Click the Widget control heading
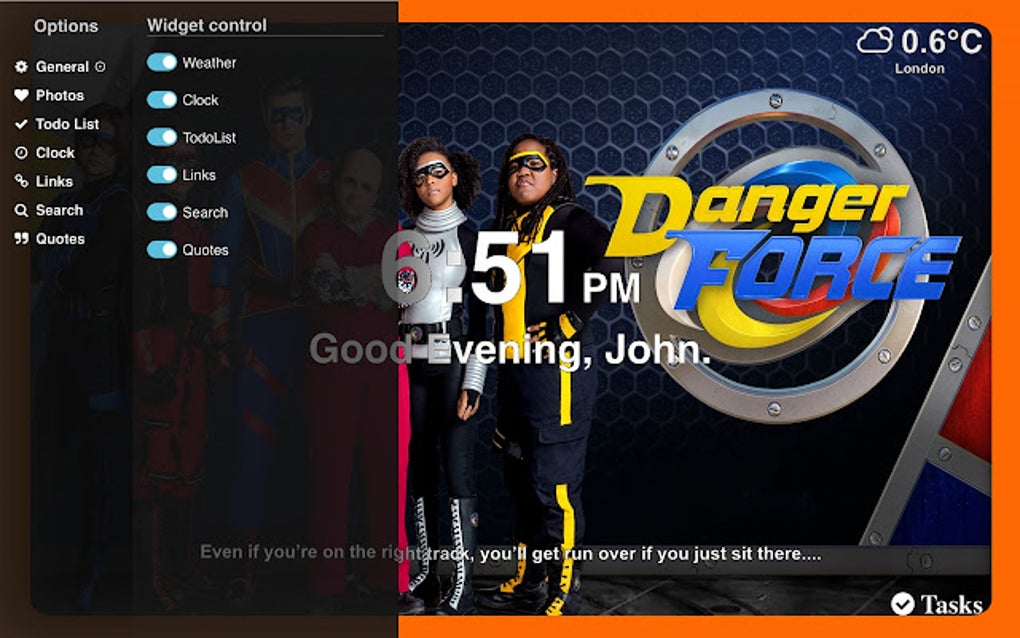The image size is (1020, 638). tap(207, 25)
